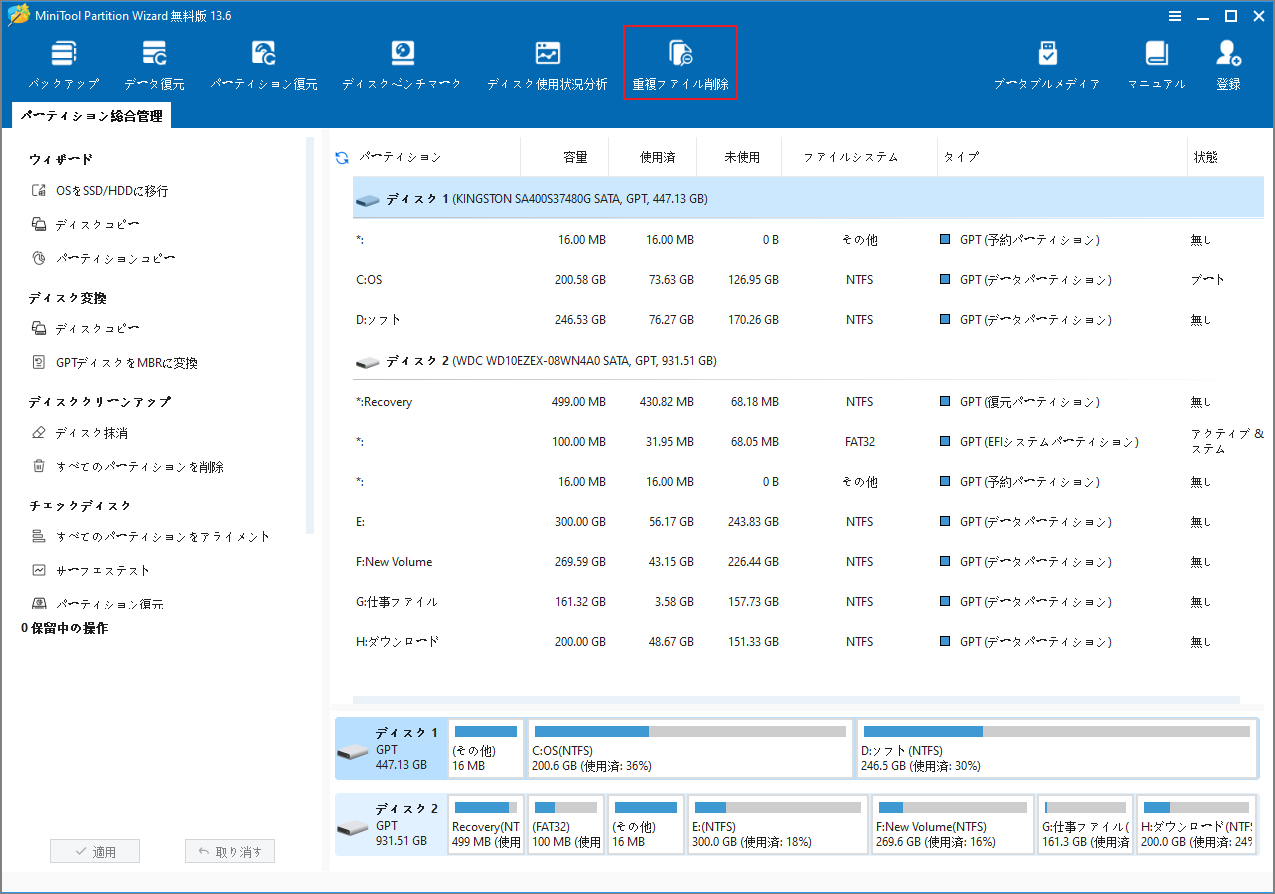Select C:OS partition row
The width and height of the screenshot is (1275, 894).
pos(808,280)
